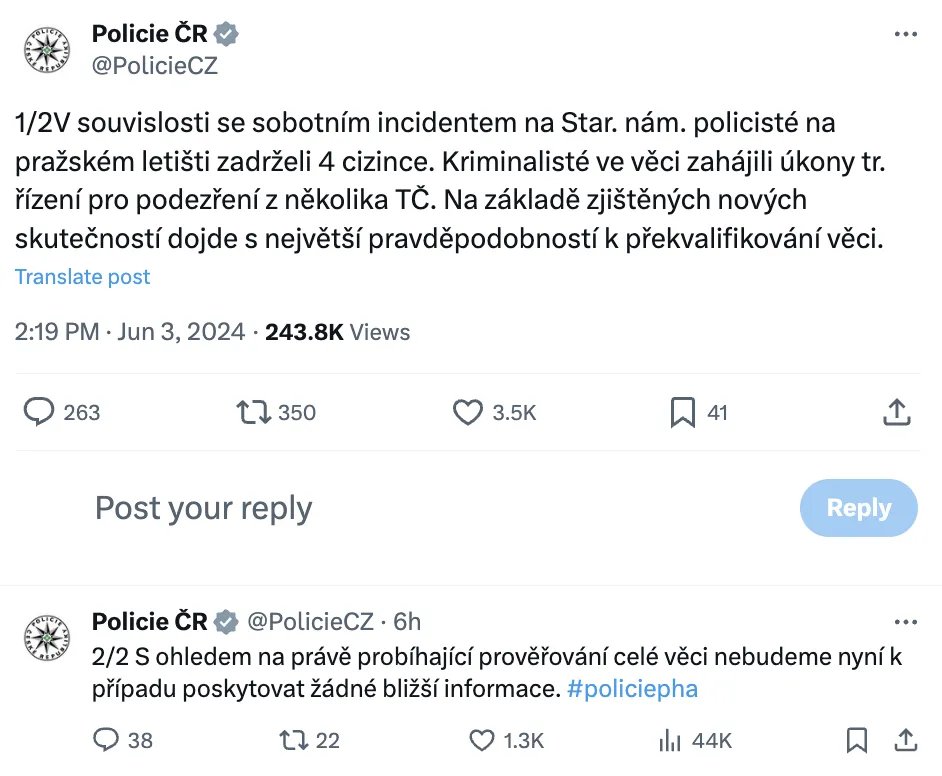Open replies to the 2/2 follow-up tweet

click(107, 740)
